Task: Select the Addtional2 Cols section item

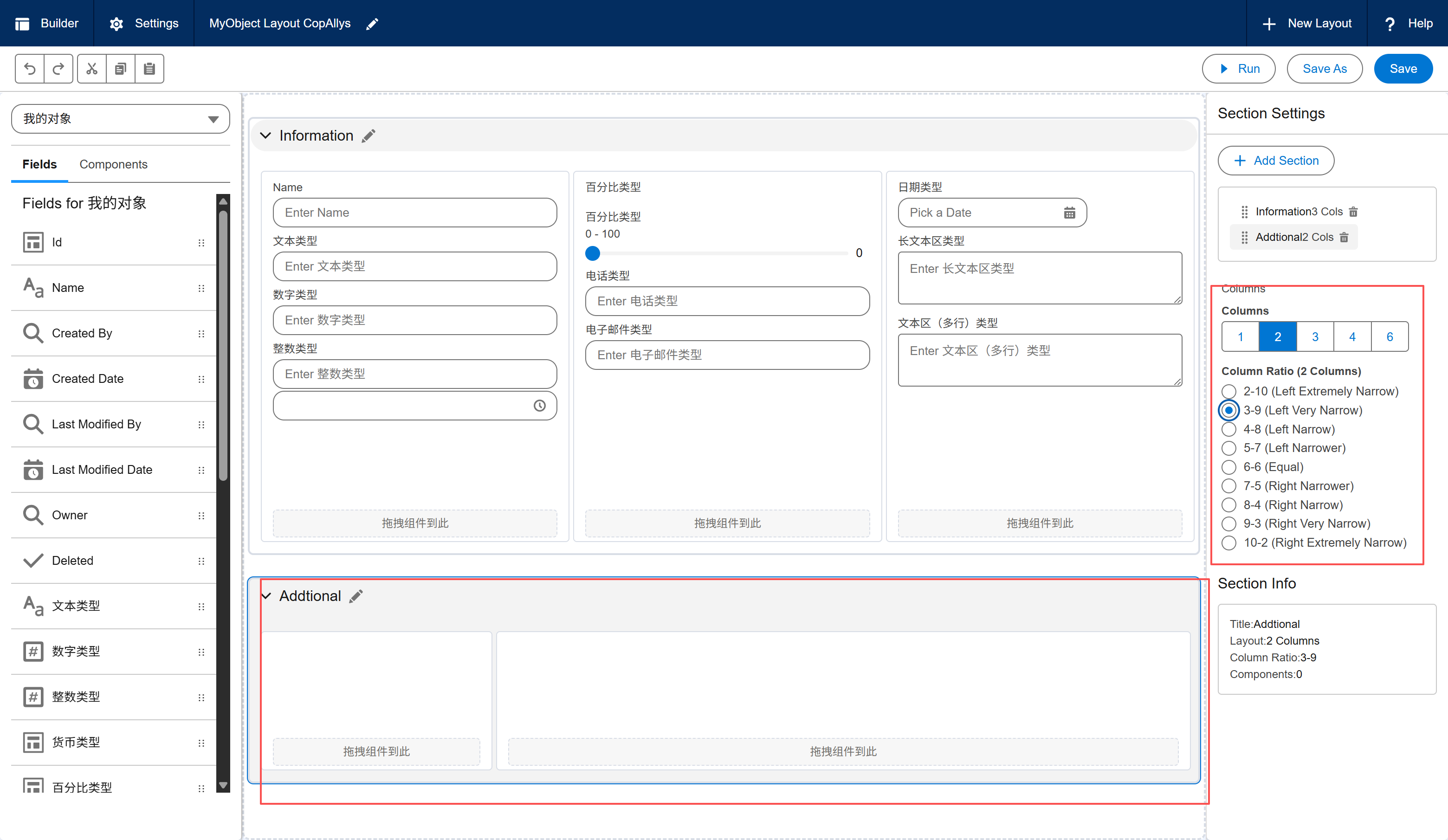Action: pyautogui.click(x=1294, y=237)
